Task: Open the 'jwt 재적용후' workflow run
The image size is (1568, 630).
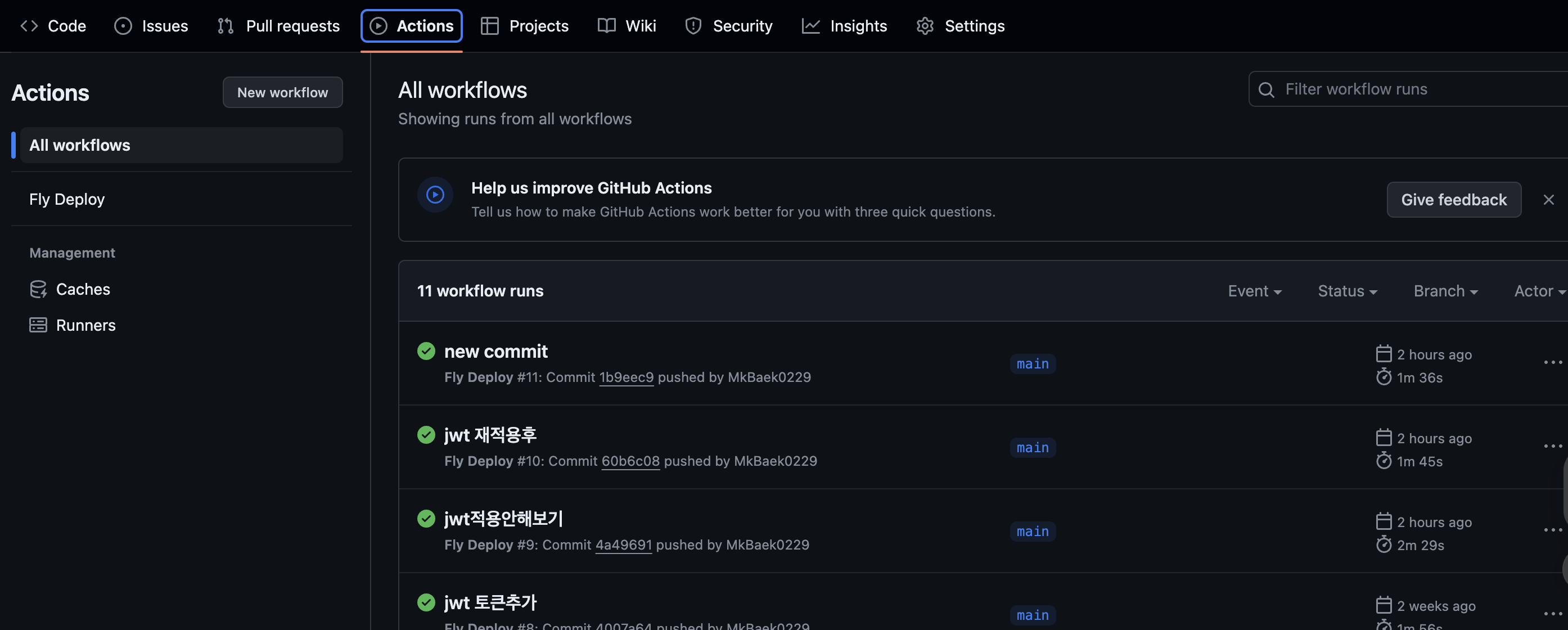Action: coord(490,435)
